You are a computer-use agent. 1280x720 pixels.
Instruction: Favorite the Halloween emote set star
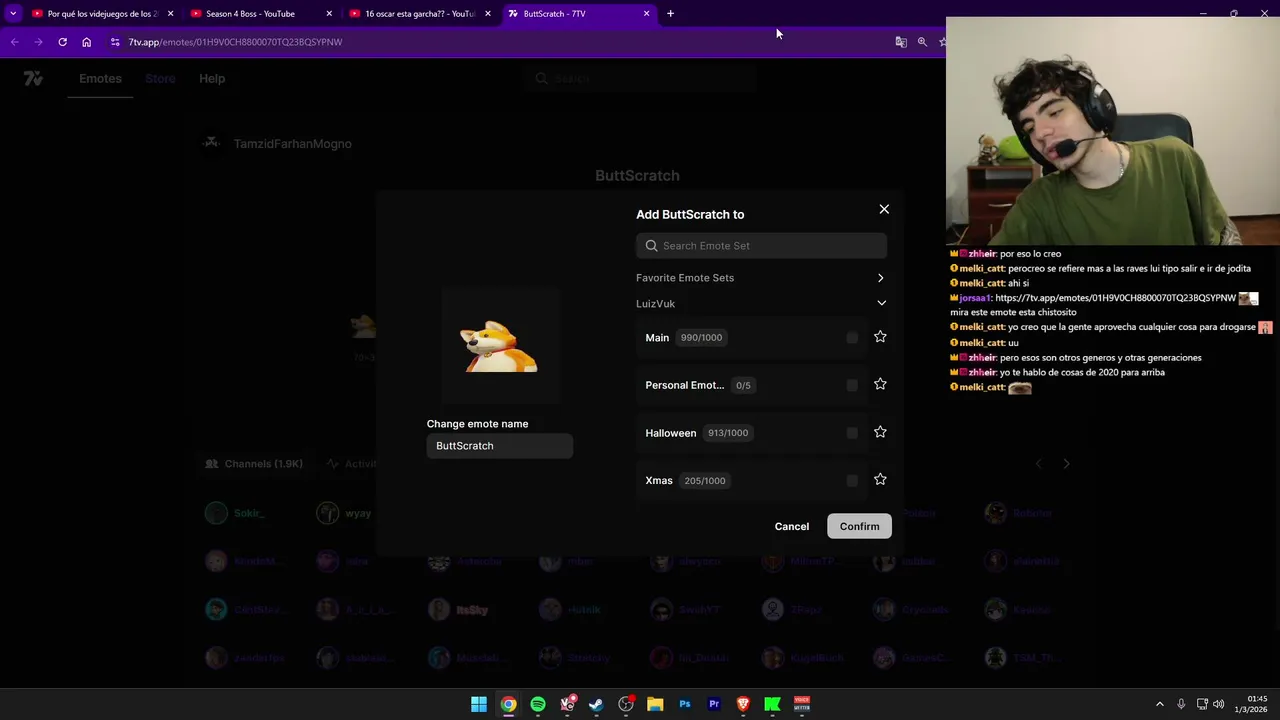(880, 432)
